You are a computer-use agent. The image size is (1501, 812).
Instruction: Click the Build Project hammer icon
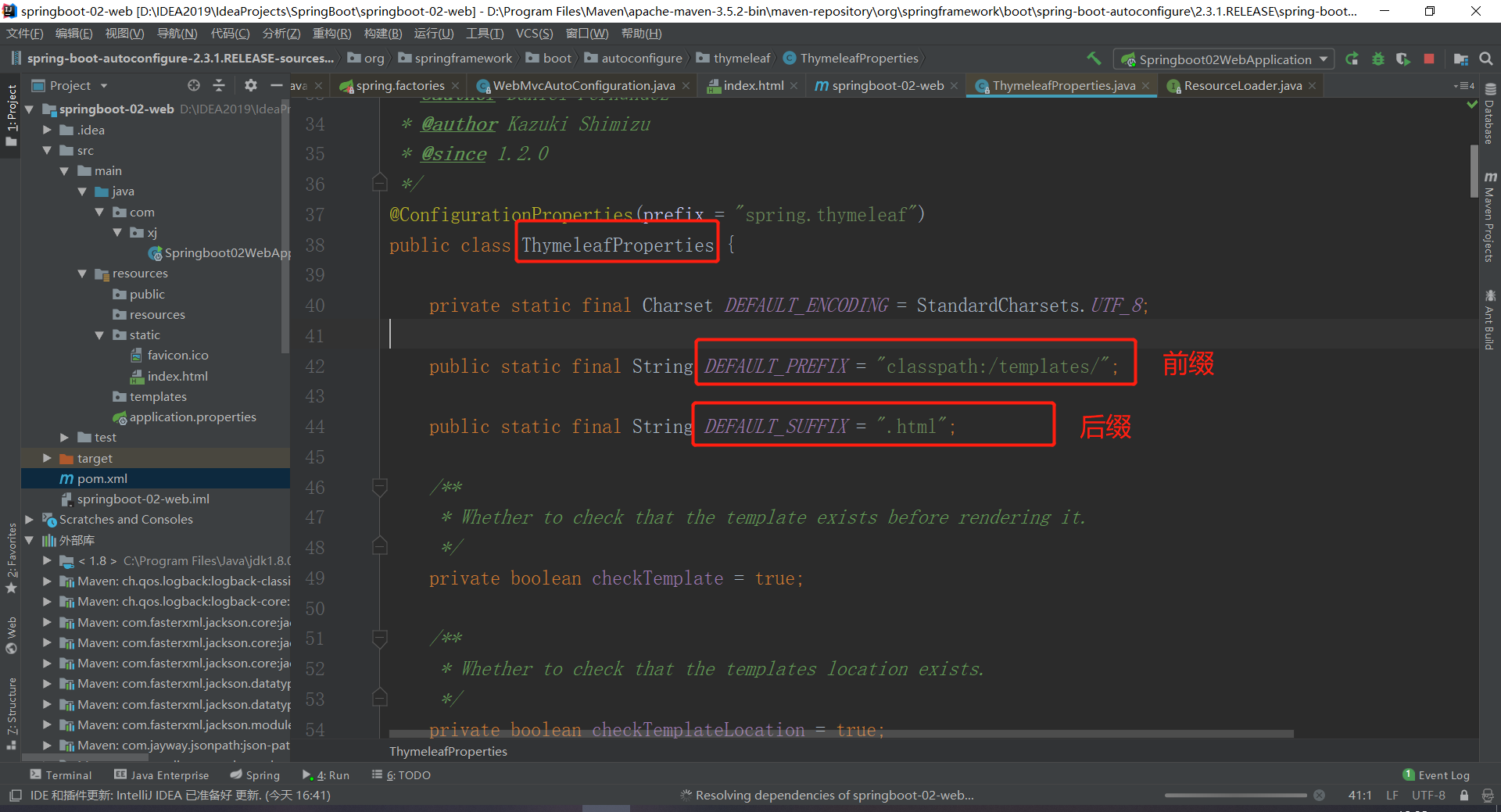pos(1094,59)
